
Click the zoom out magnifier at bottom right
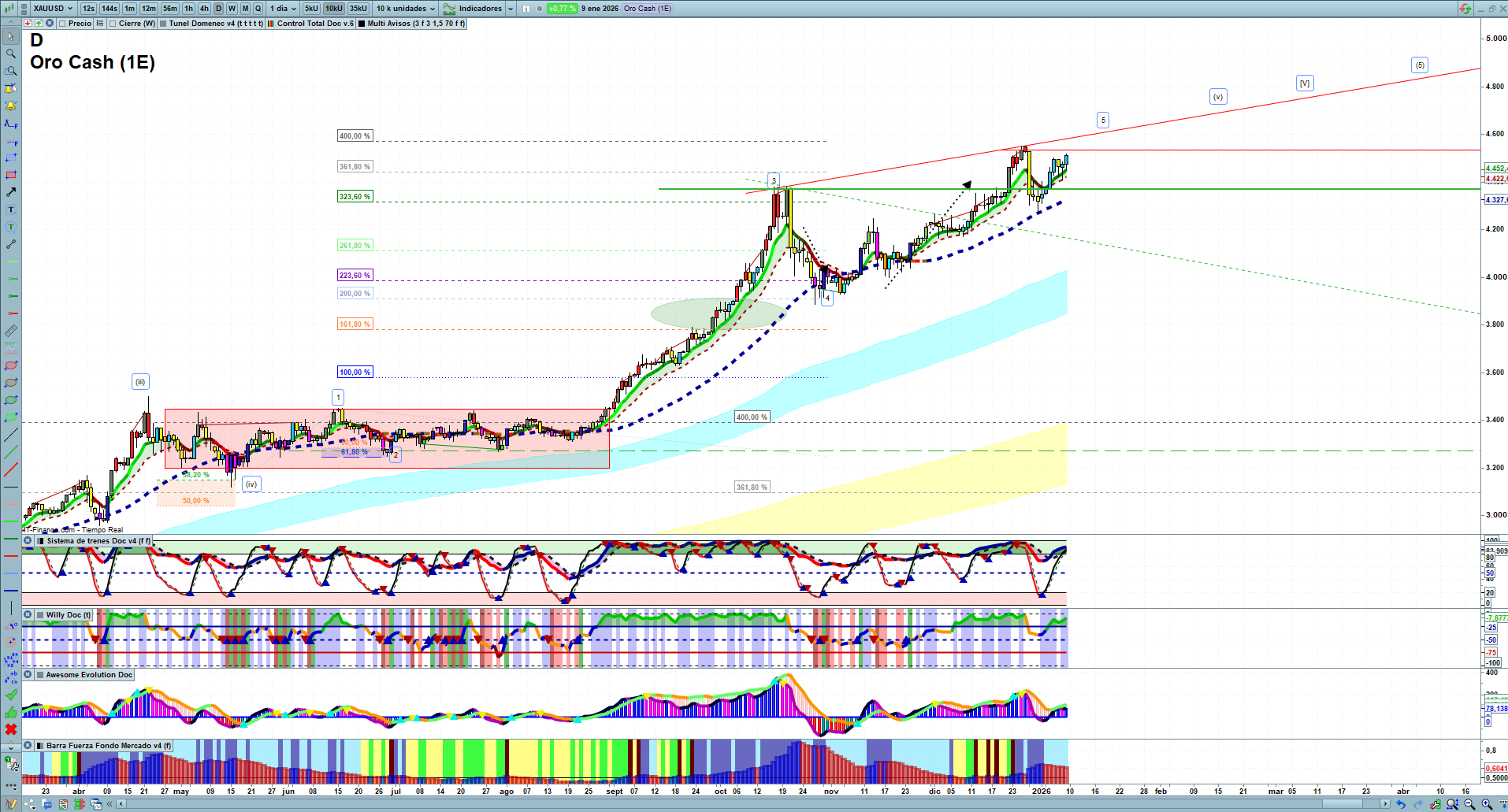(x=1469, y=804)
